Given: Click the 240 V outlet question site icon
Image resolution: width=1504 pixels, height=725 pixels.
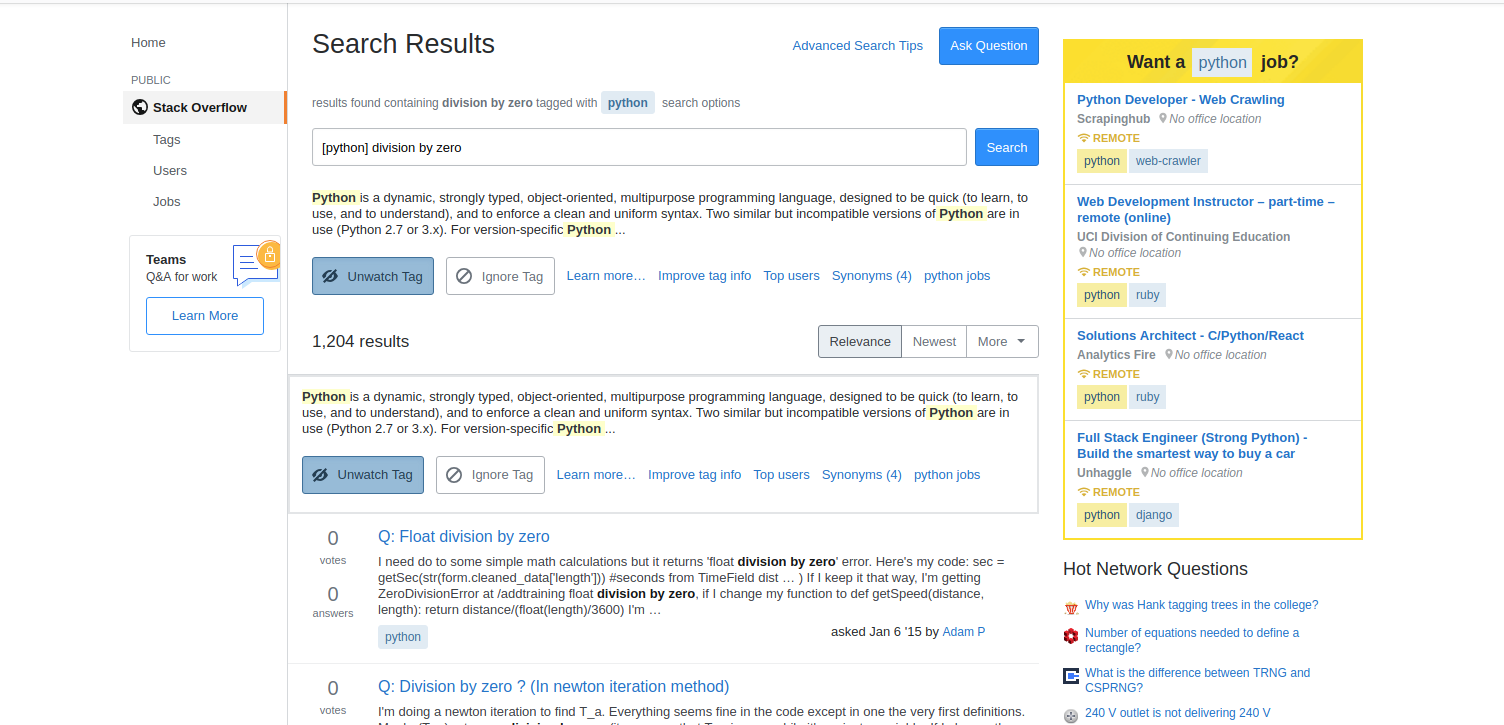Looking at the screenshot, I should [1071, 715].
